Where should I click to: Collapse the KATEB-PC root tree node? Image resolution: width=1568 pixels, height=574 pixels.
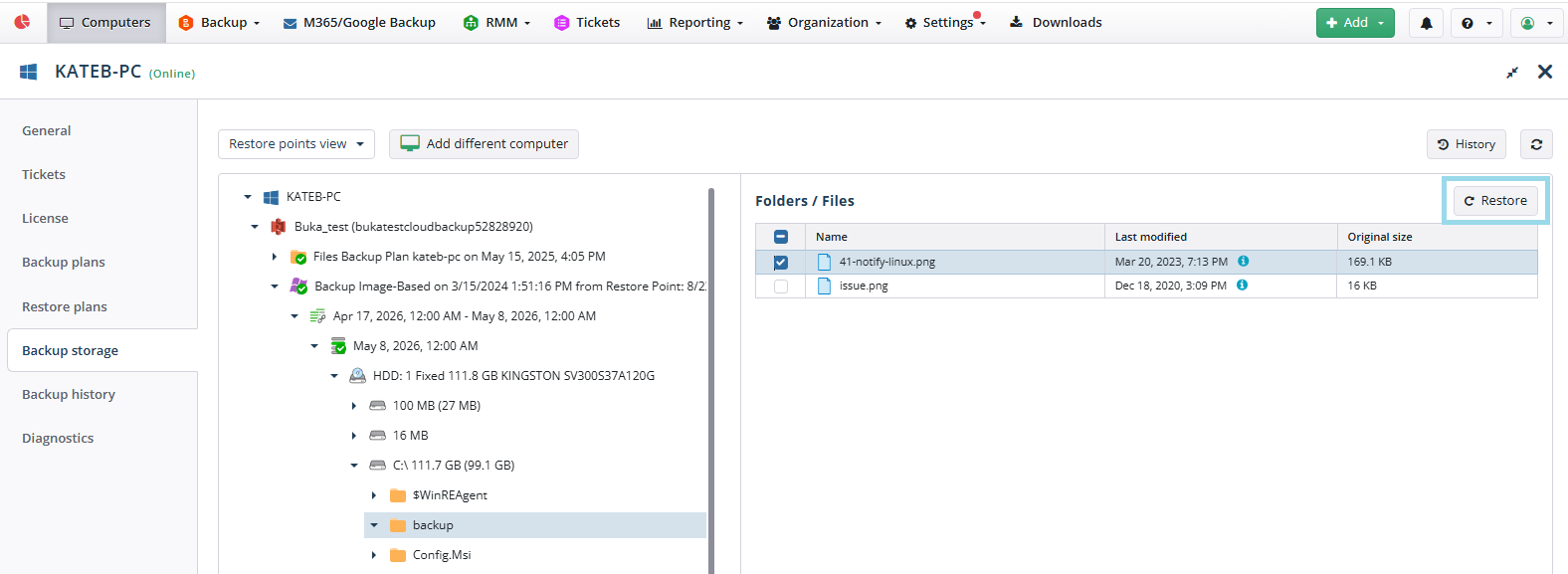tap(248, 197)
